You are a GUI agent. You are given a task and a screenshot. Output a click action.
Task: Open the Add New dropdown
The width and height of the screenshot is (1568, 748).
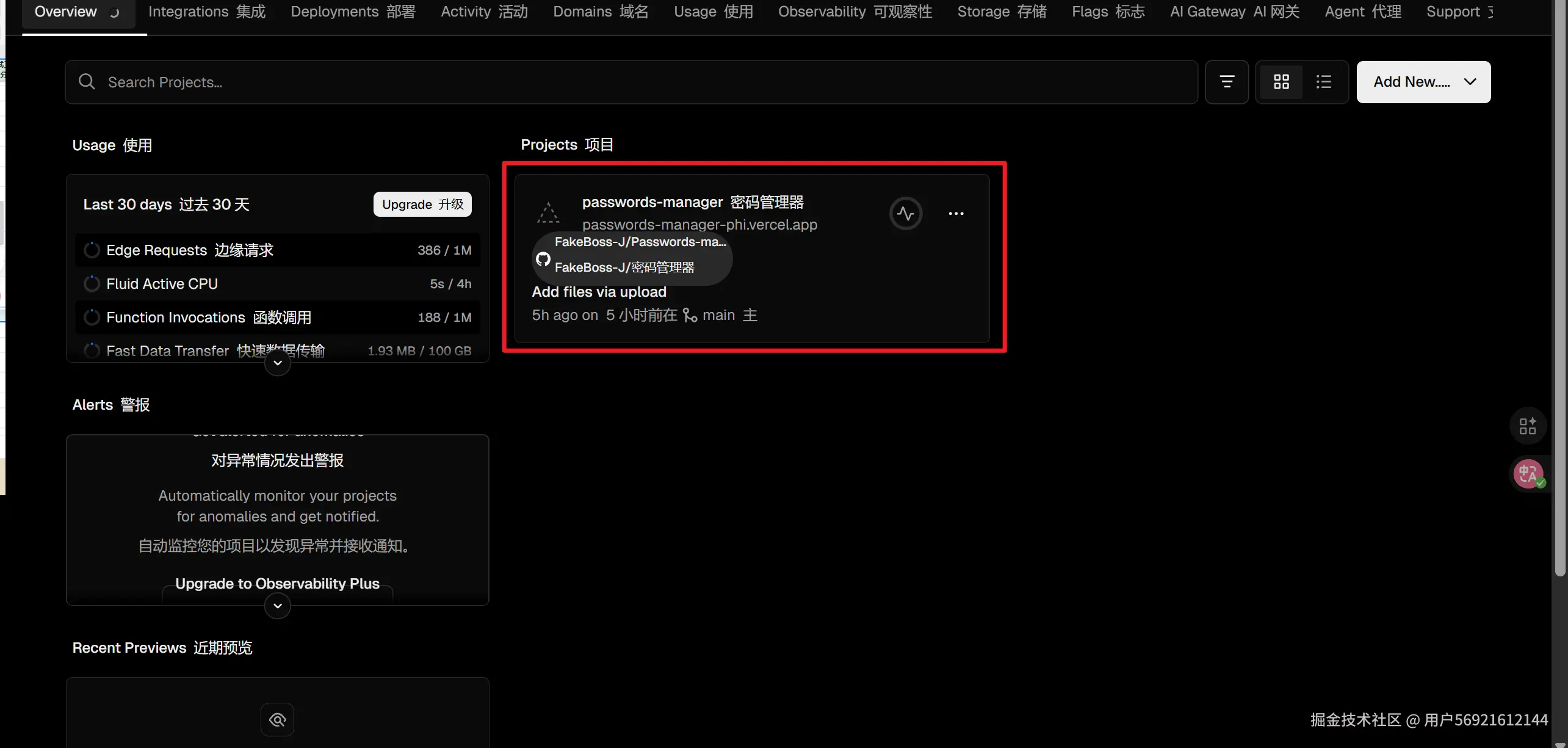[x=1423, y=82]
